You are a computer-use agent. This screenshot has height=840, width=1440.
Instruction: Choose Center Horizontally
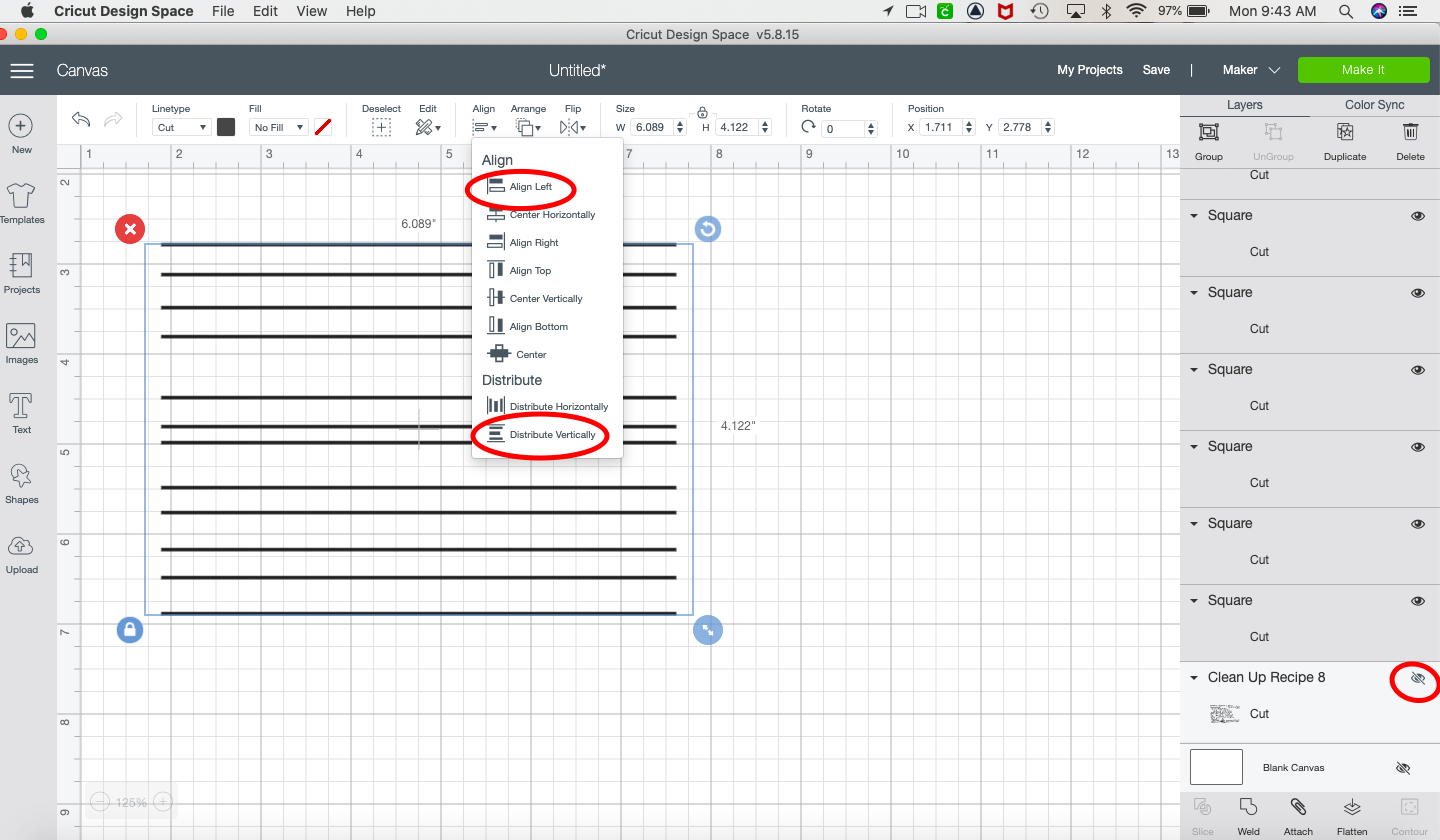[x=541, y=215]
